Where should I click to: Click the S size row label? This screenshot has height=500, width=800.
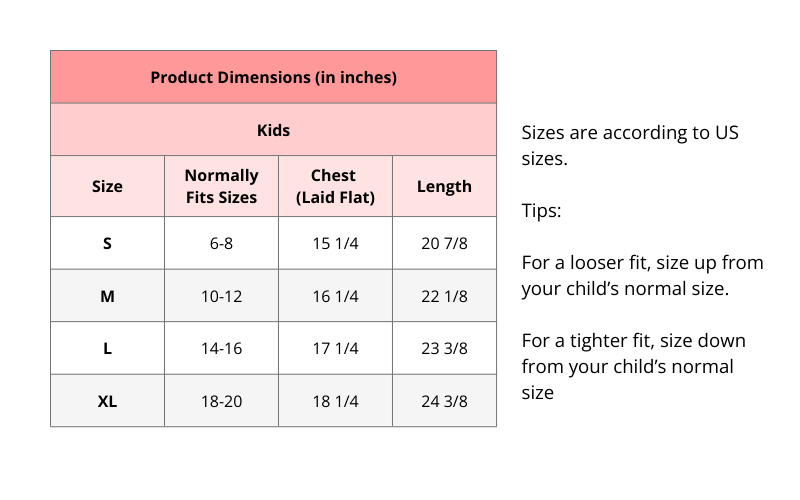click(x=107, y=243)
